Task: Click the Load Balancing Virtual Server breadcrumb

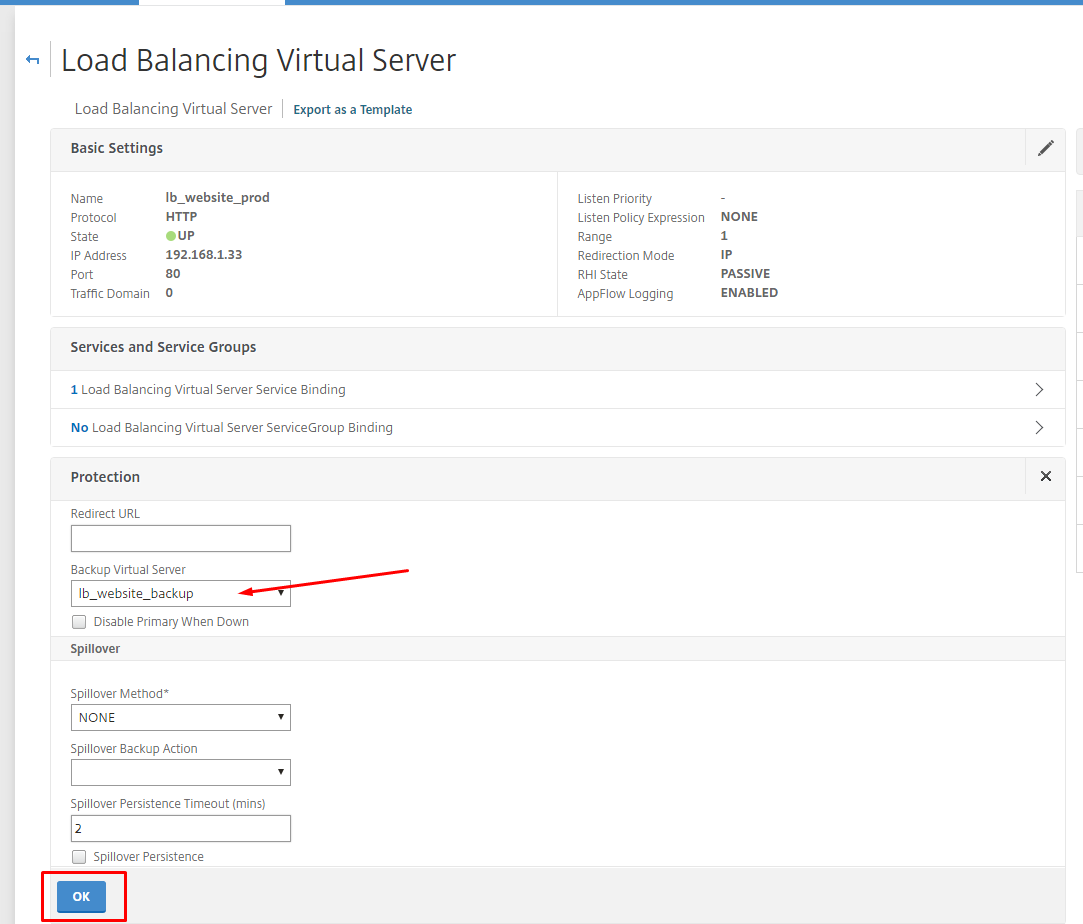Action: pos(173,109)
